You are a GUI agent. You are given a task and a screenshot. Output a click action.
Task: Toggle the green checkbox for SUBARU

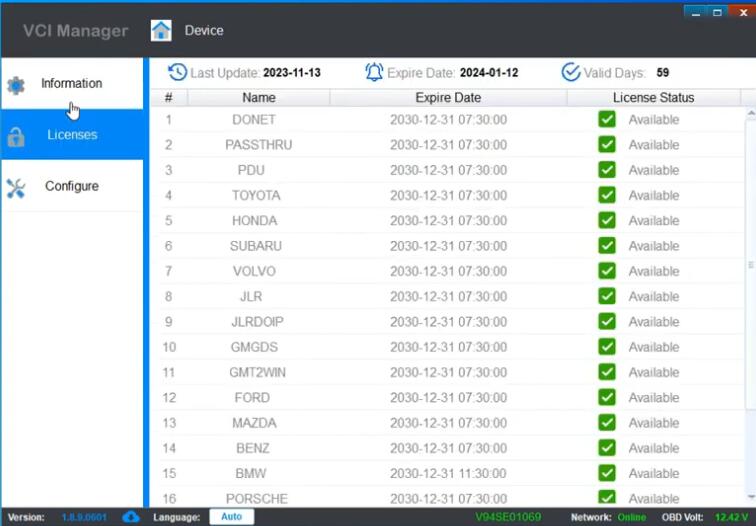click(x=607, y=245)
